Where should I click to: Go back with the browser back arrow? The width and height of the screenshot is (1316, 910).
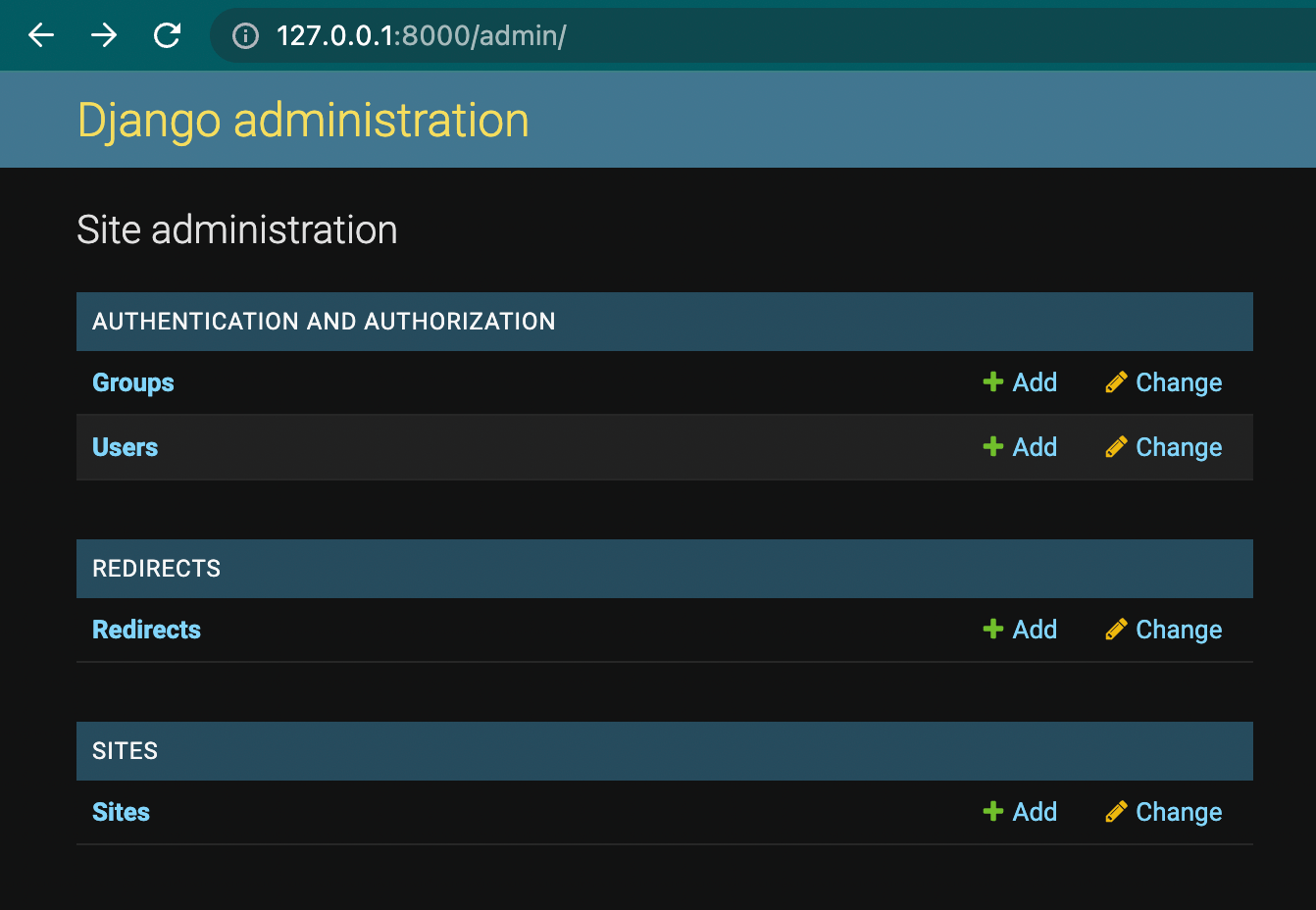41,36
